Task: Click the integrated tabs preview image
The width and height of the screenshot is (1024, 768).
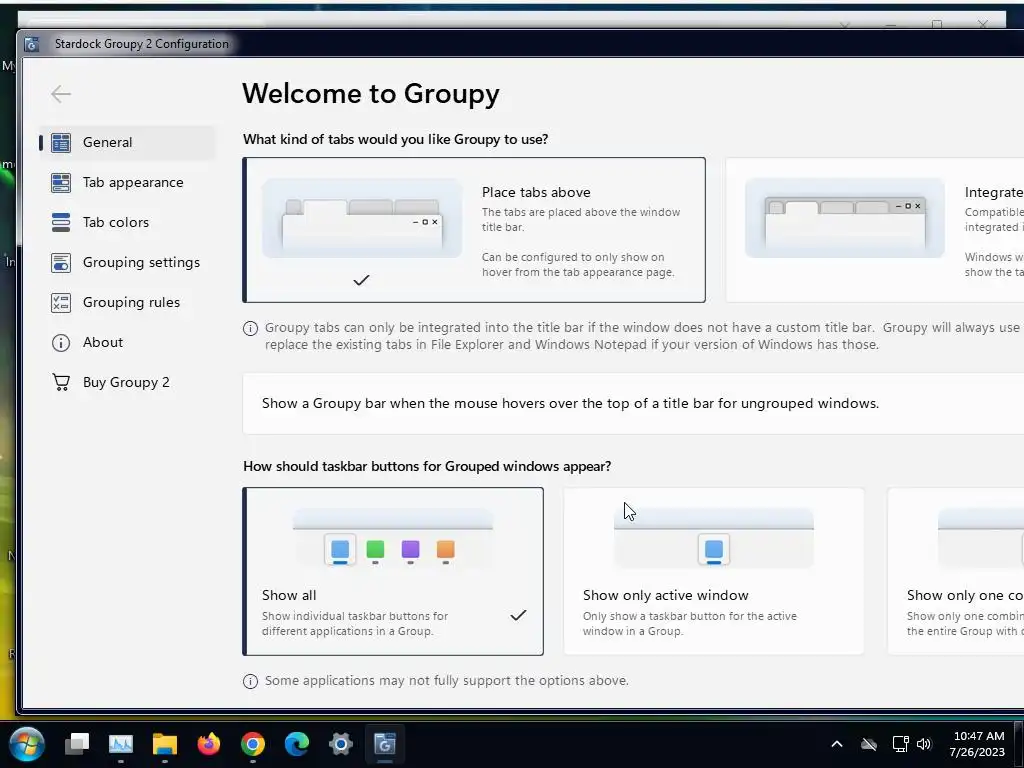Action: 844,218
